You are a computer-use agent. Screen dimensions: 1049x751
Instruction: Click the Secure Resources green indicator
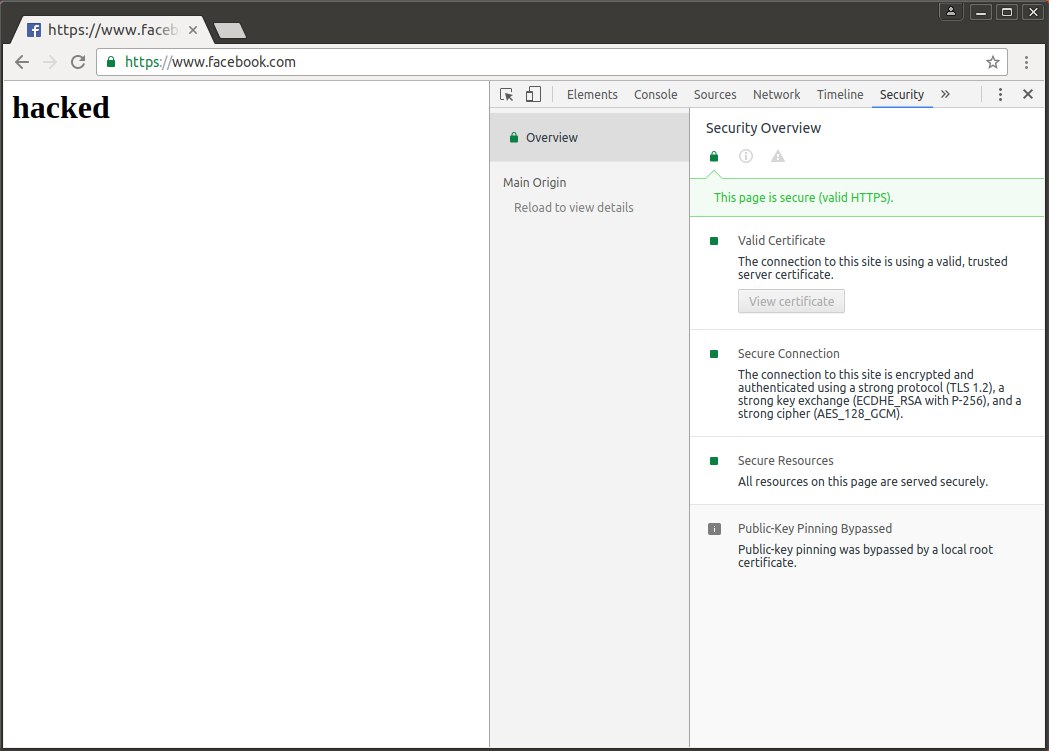(714, 461)
